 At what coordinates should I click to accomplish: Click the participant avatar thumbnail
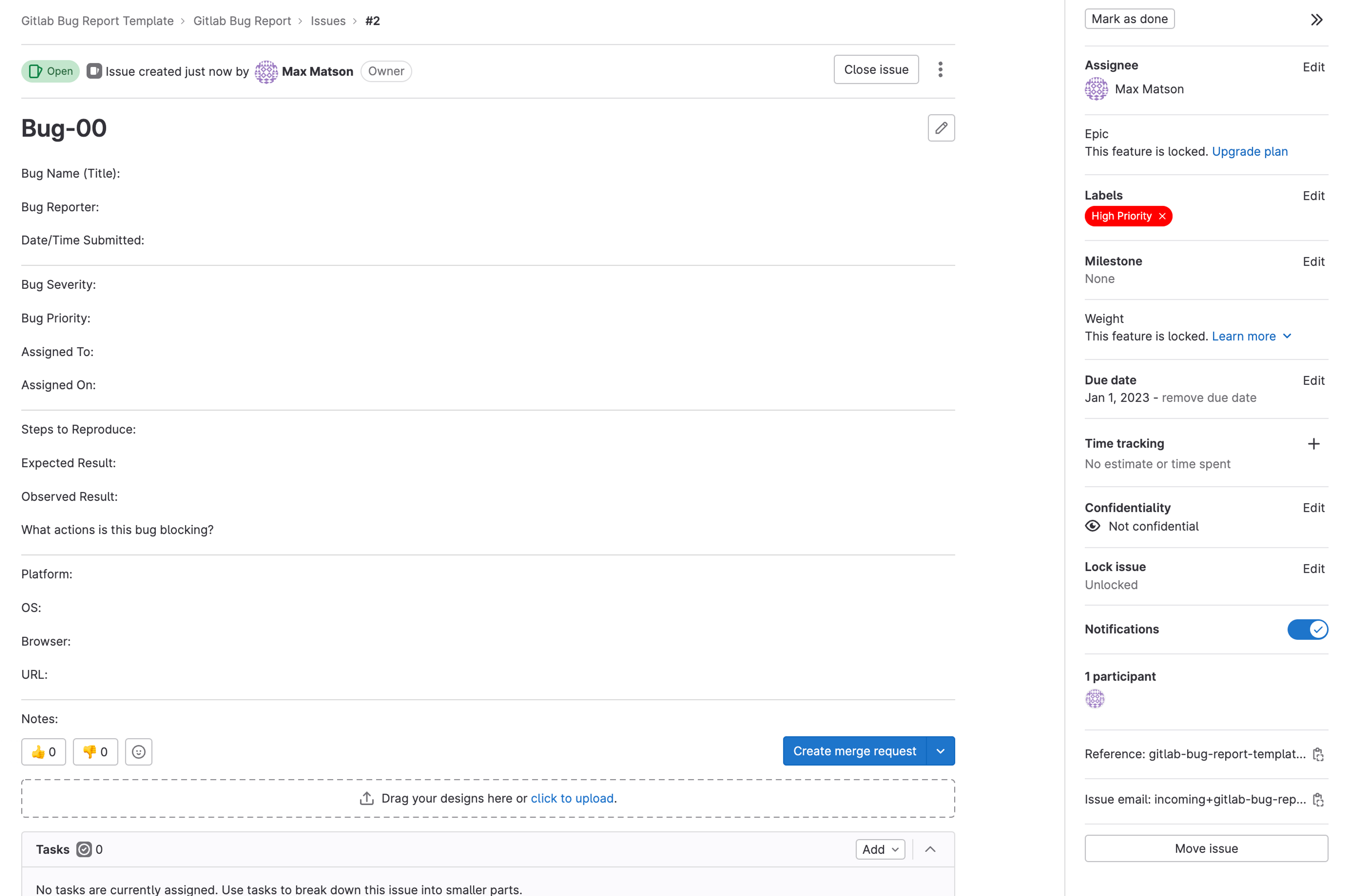tap(1094, 698)
